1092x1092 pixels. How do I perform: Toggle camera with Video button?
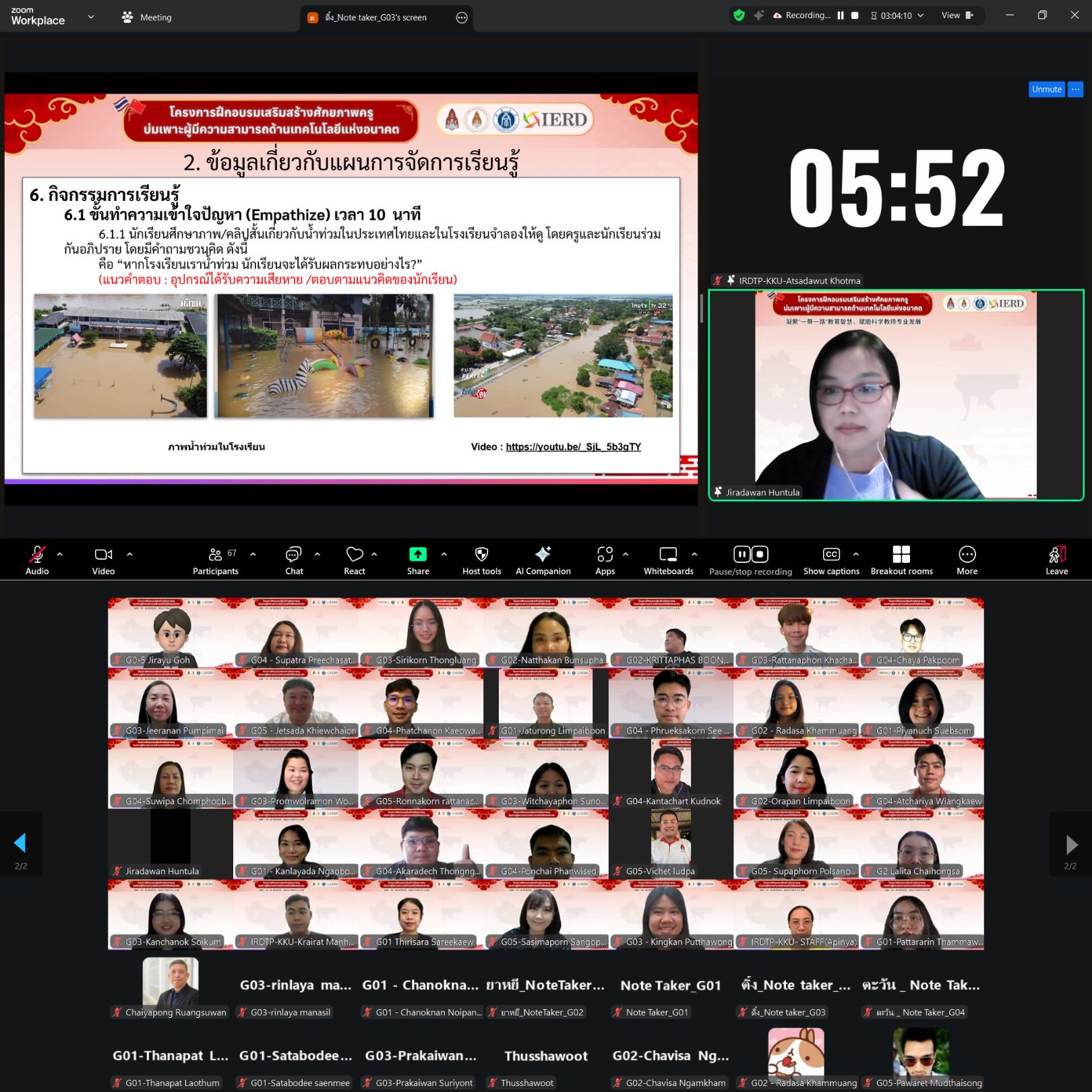tap(103, 559)
